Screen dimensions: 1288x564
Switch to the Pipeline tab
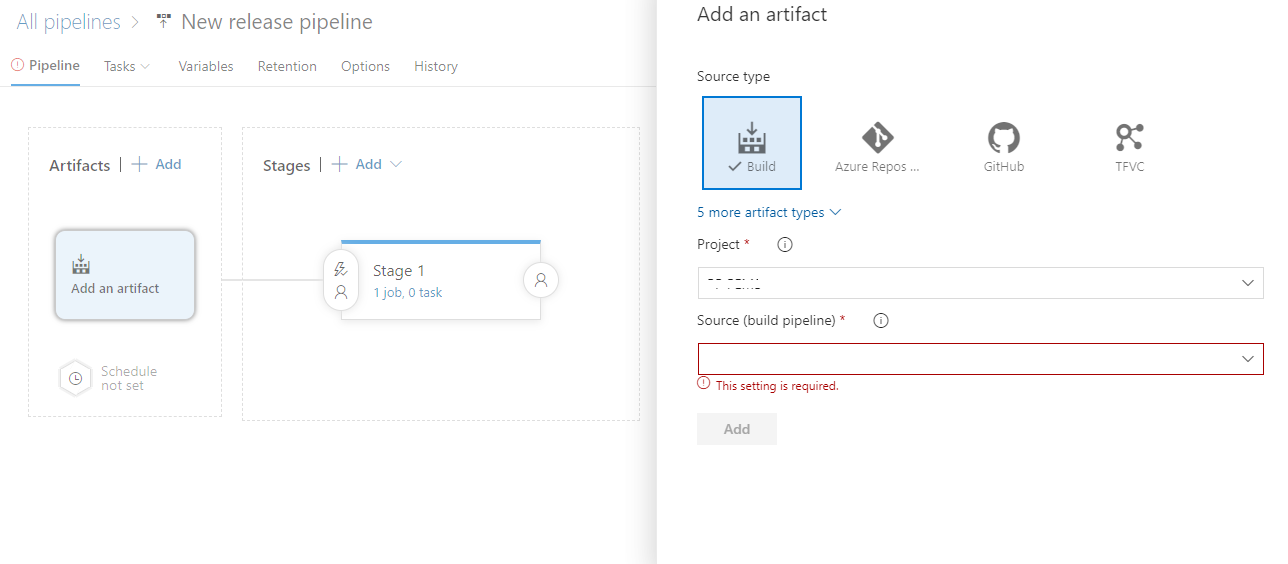46,66
